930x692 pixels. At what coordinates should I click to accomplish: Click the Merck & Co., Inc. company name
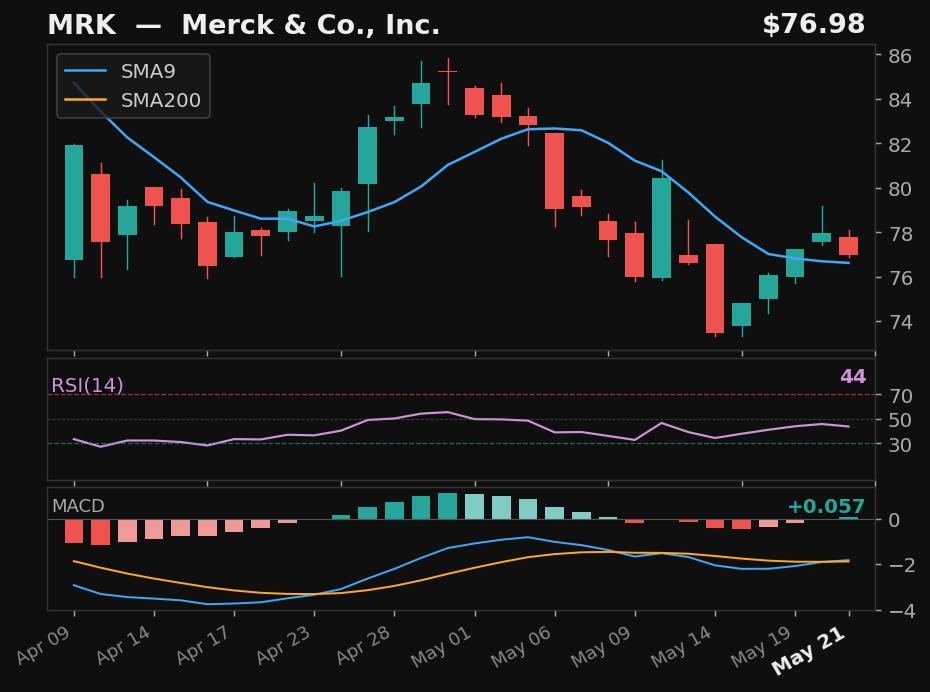click(311, 25)
